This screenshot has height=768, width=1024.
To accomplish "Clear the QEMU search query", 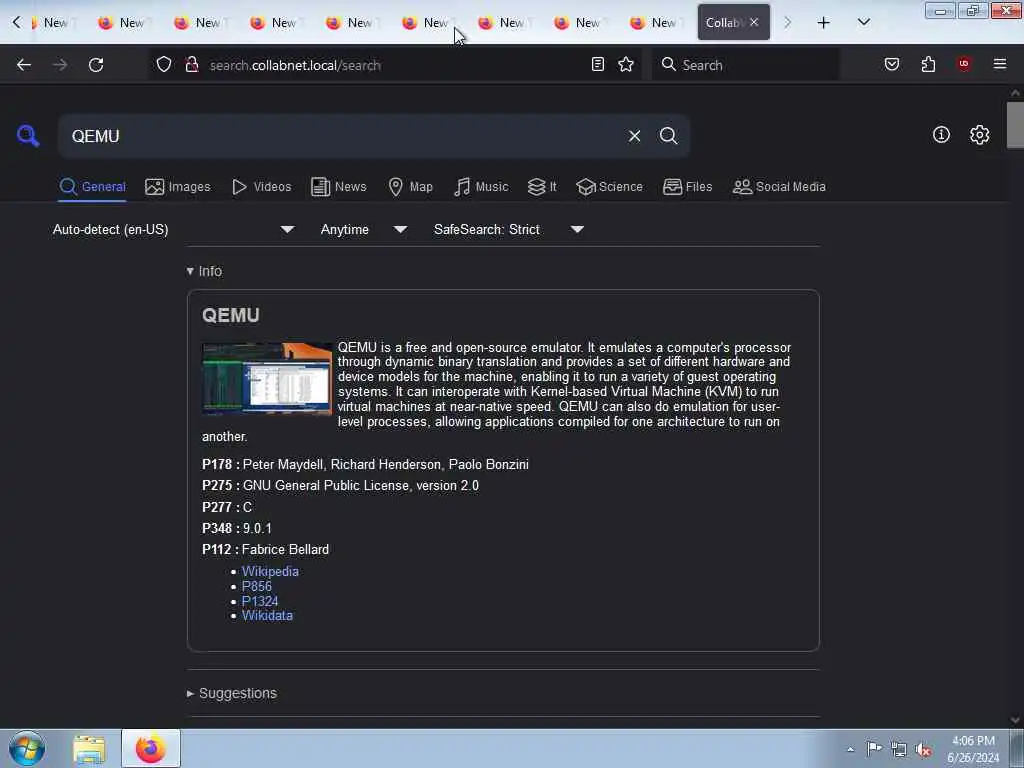I will (x=634, y=136).
